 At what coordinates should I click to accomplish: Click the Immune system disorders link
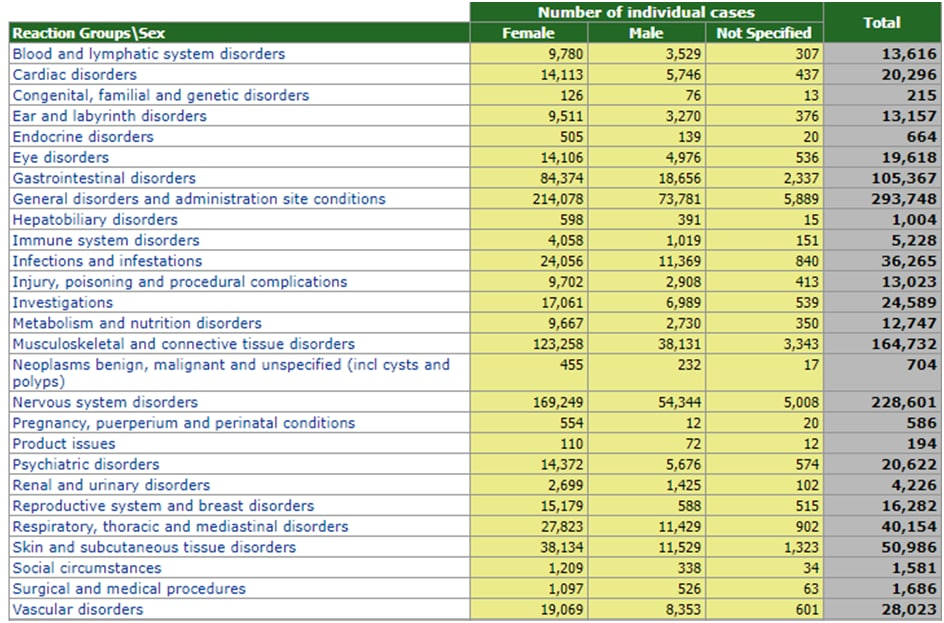(x=106, y=240)
